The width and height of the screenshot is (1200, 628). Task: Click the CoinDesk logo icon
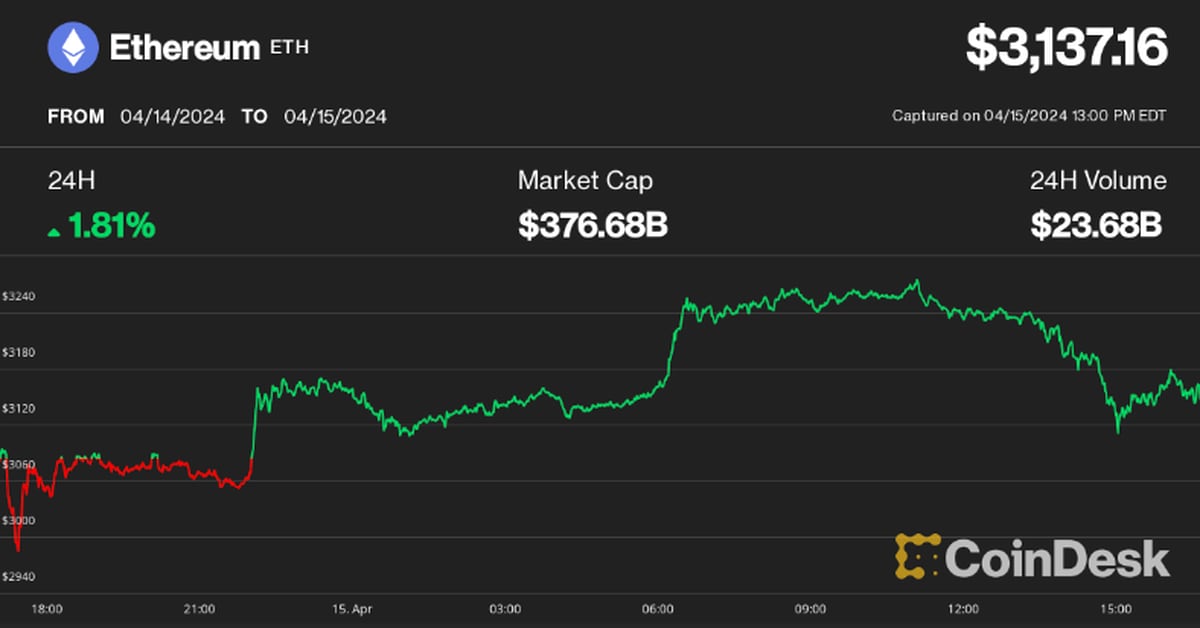pyautogui.click(x=917, y=557)
